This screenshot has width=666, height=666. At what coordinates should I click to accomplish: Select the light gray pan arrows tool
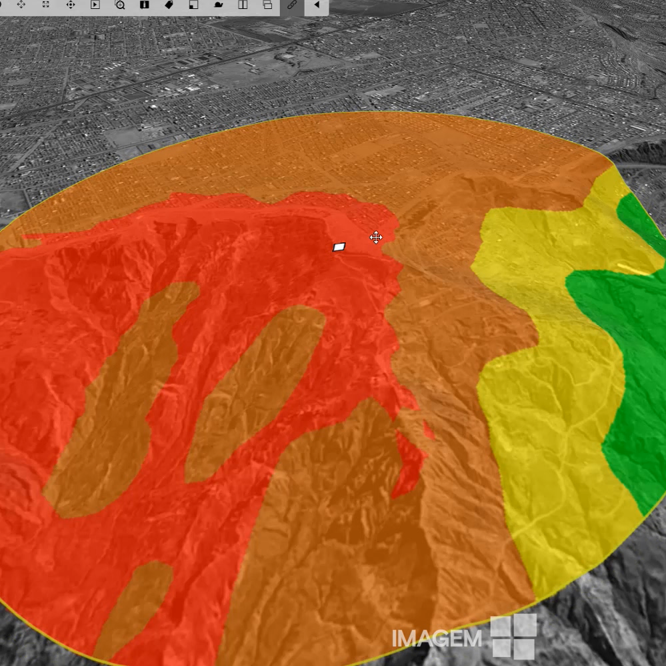coord(21,5)
